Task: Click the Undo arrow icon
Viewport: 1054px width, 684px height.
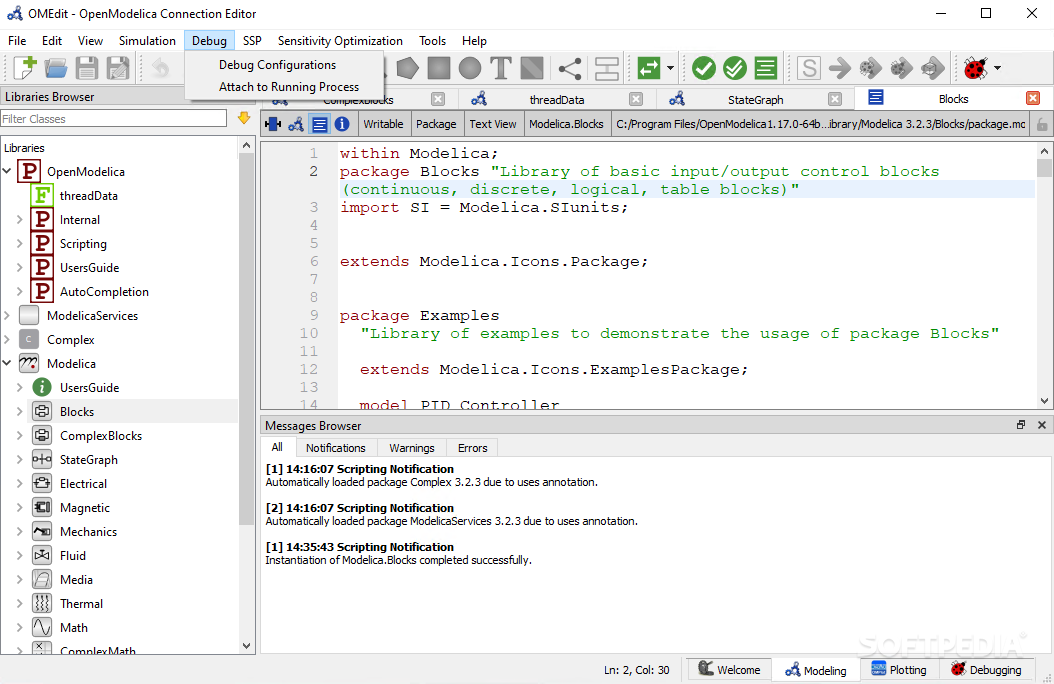Action: 160,68
